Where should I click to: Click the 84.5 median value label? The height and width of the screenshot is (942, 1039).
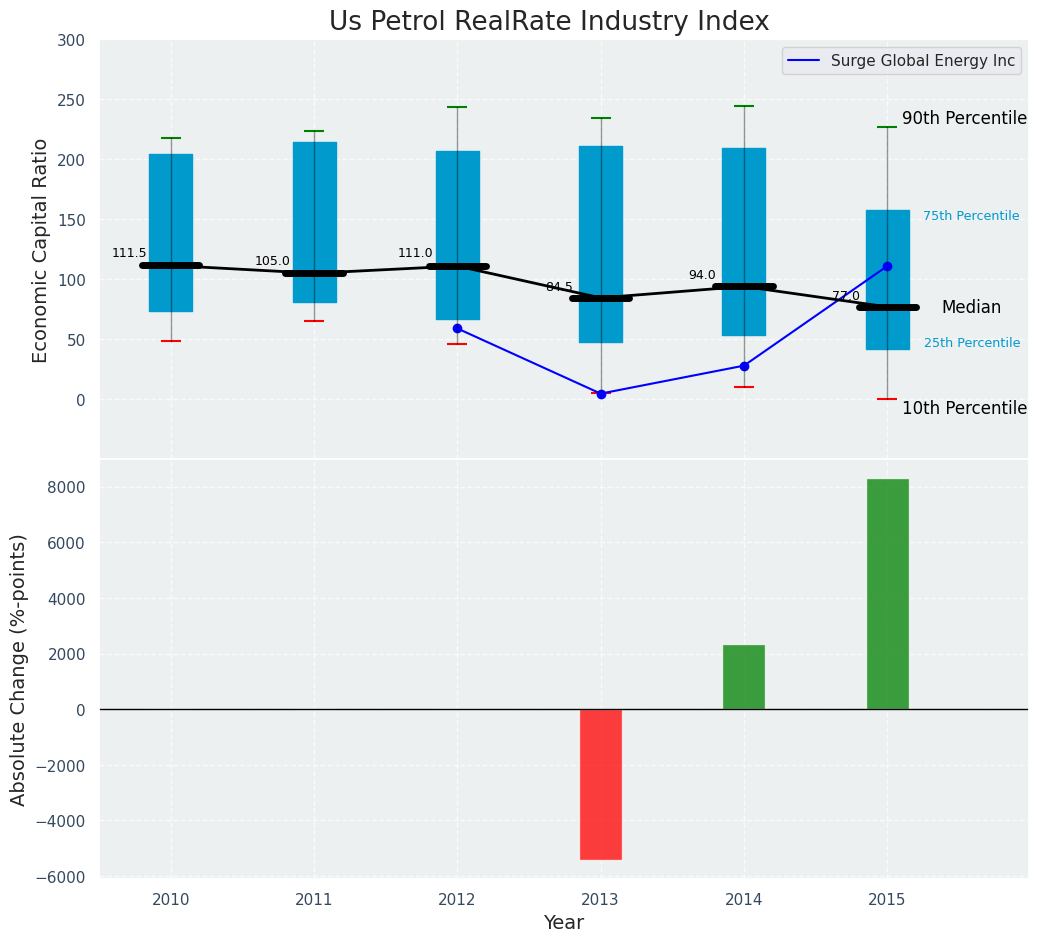(559, 287)
